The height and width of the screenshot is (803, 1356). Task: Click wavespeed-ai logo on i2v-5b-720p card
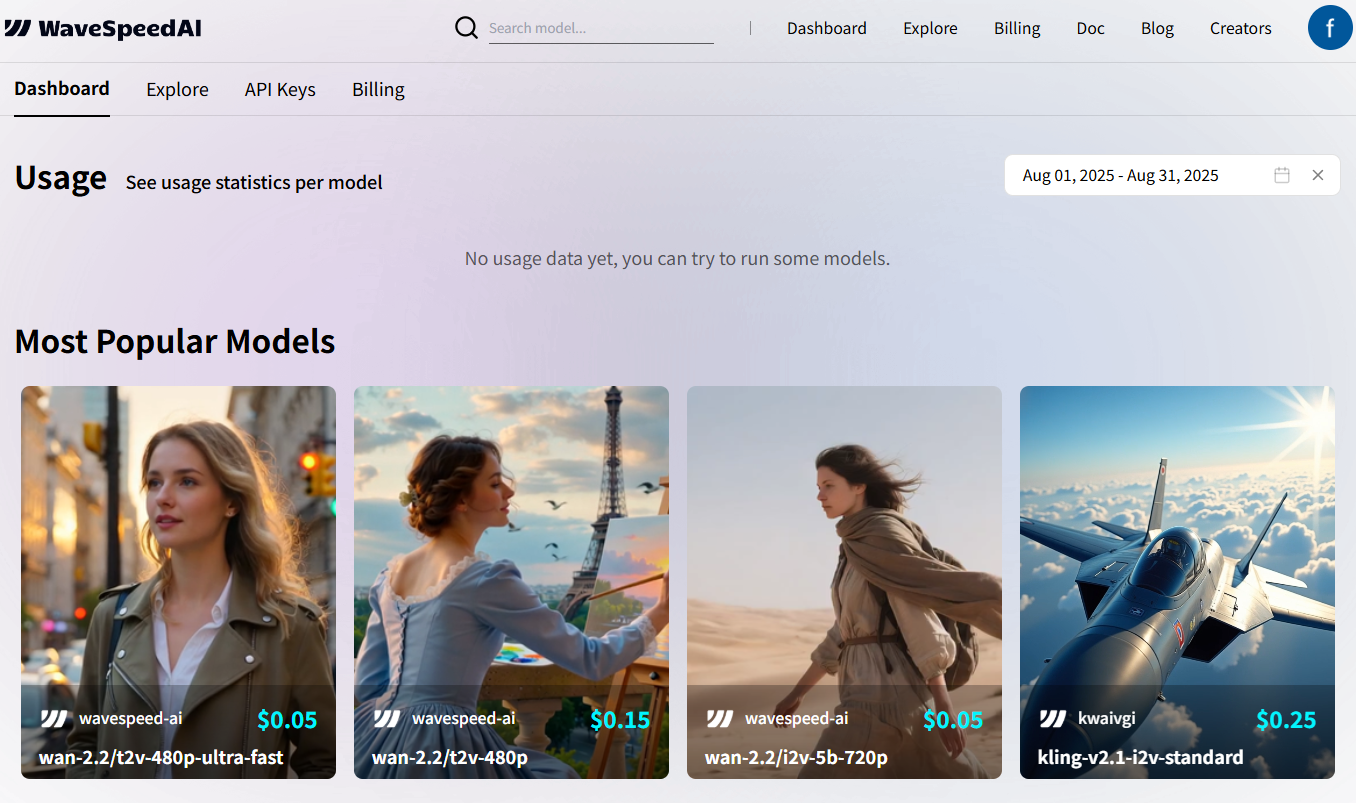720,718
